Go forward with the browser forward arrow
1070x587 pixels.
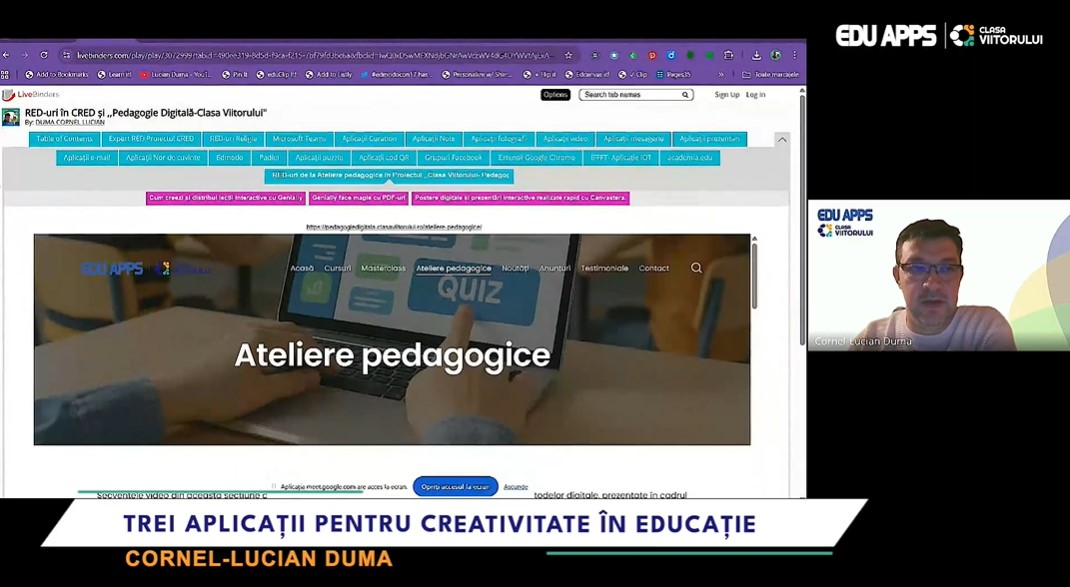pos(25,55)
